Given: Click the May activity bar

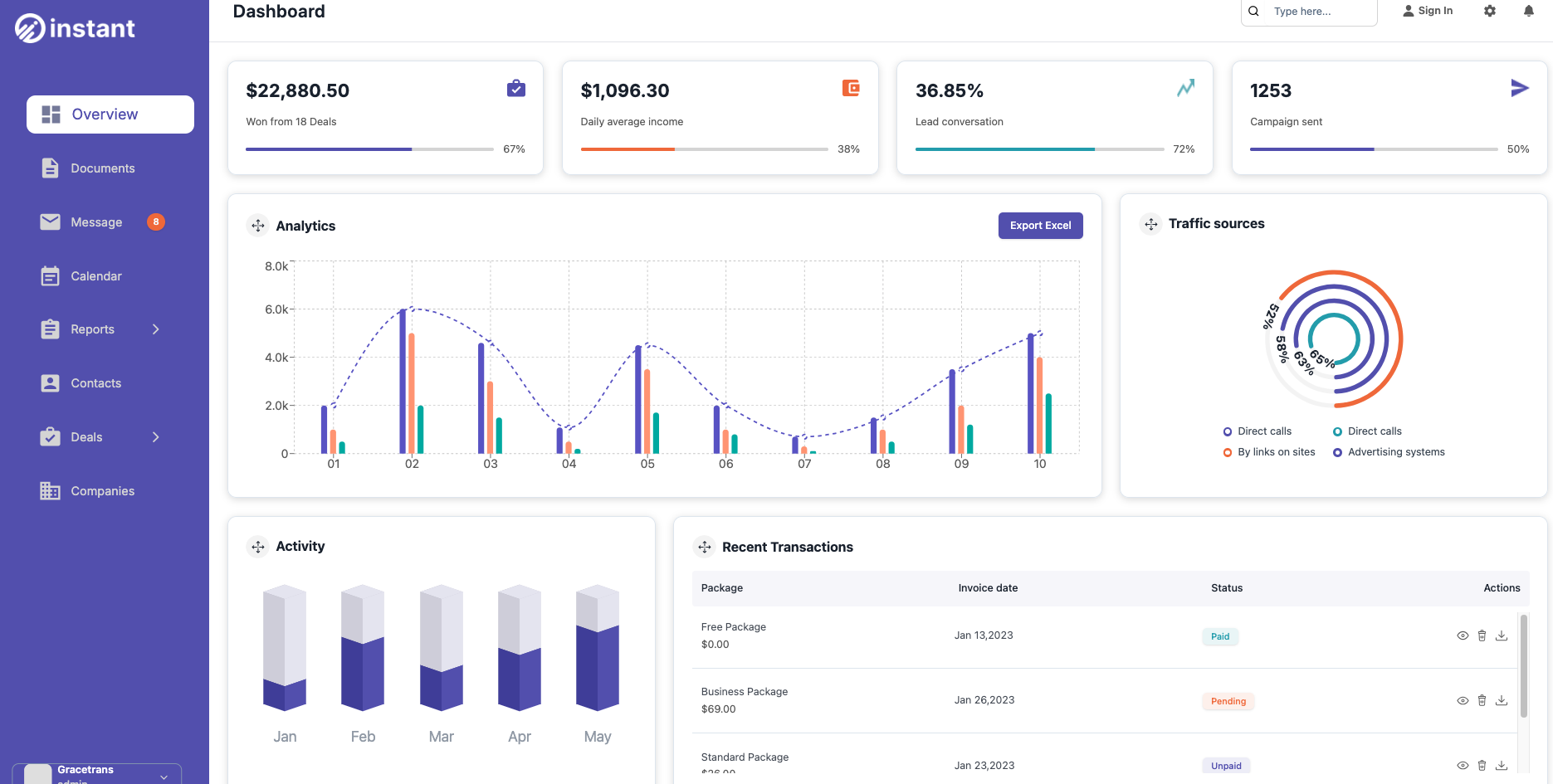Looking at the screenshot, I should coord(598,648).
